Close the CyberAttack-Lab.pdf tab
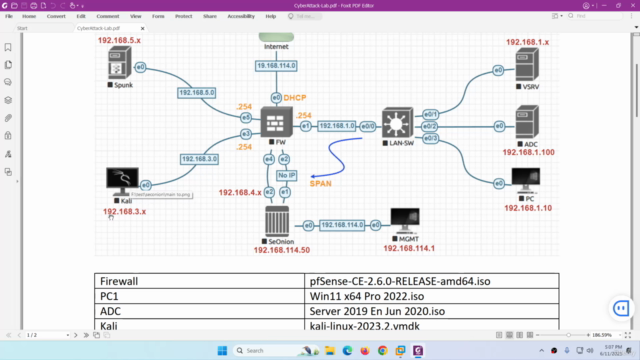The height and width of the screenshot is (360, 640). click(142, 29)
